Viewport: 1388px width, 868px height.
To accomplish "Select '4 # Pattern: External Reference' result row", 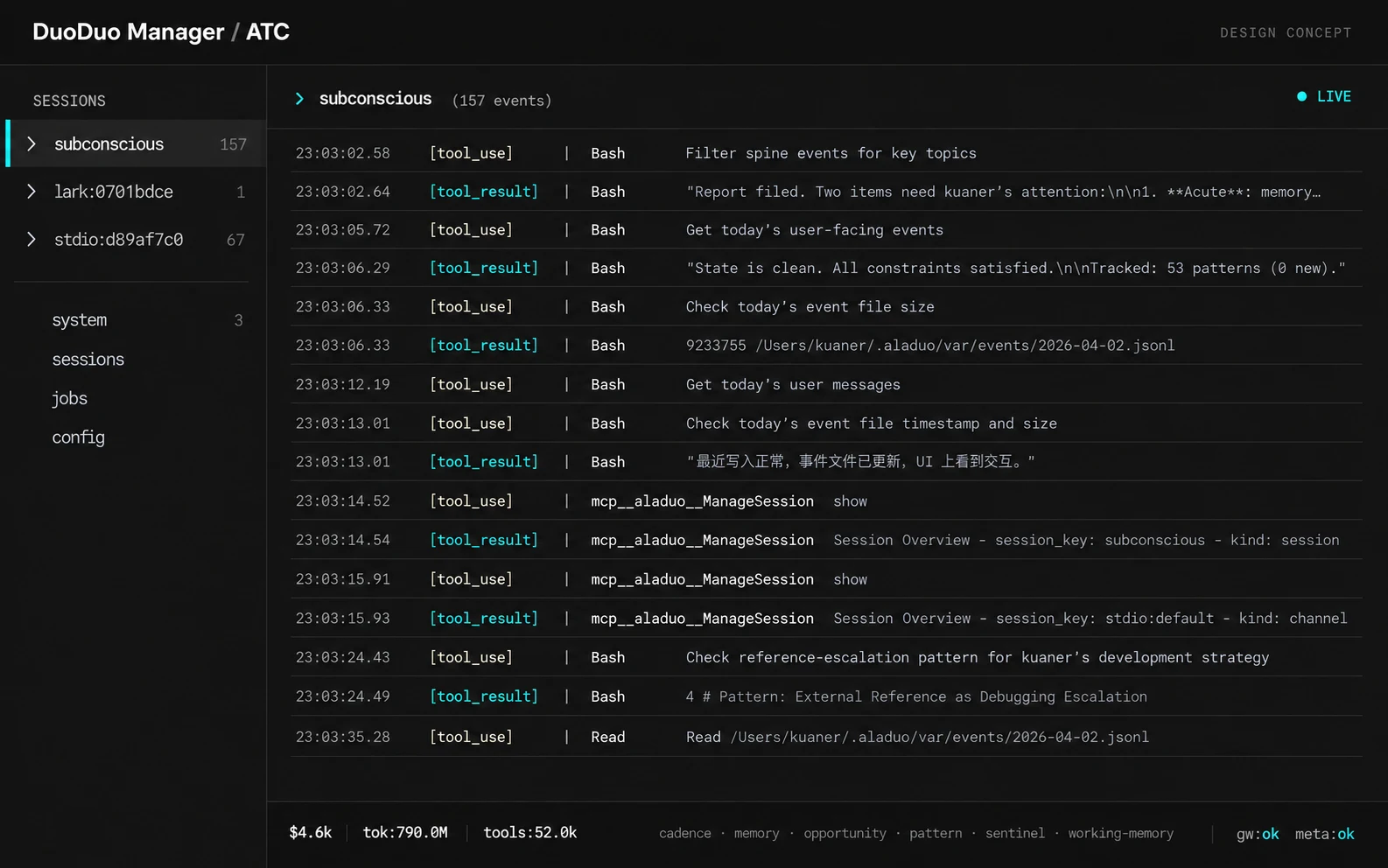I will [x=826, y=696].
